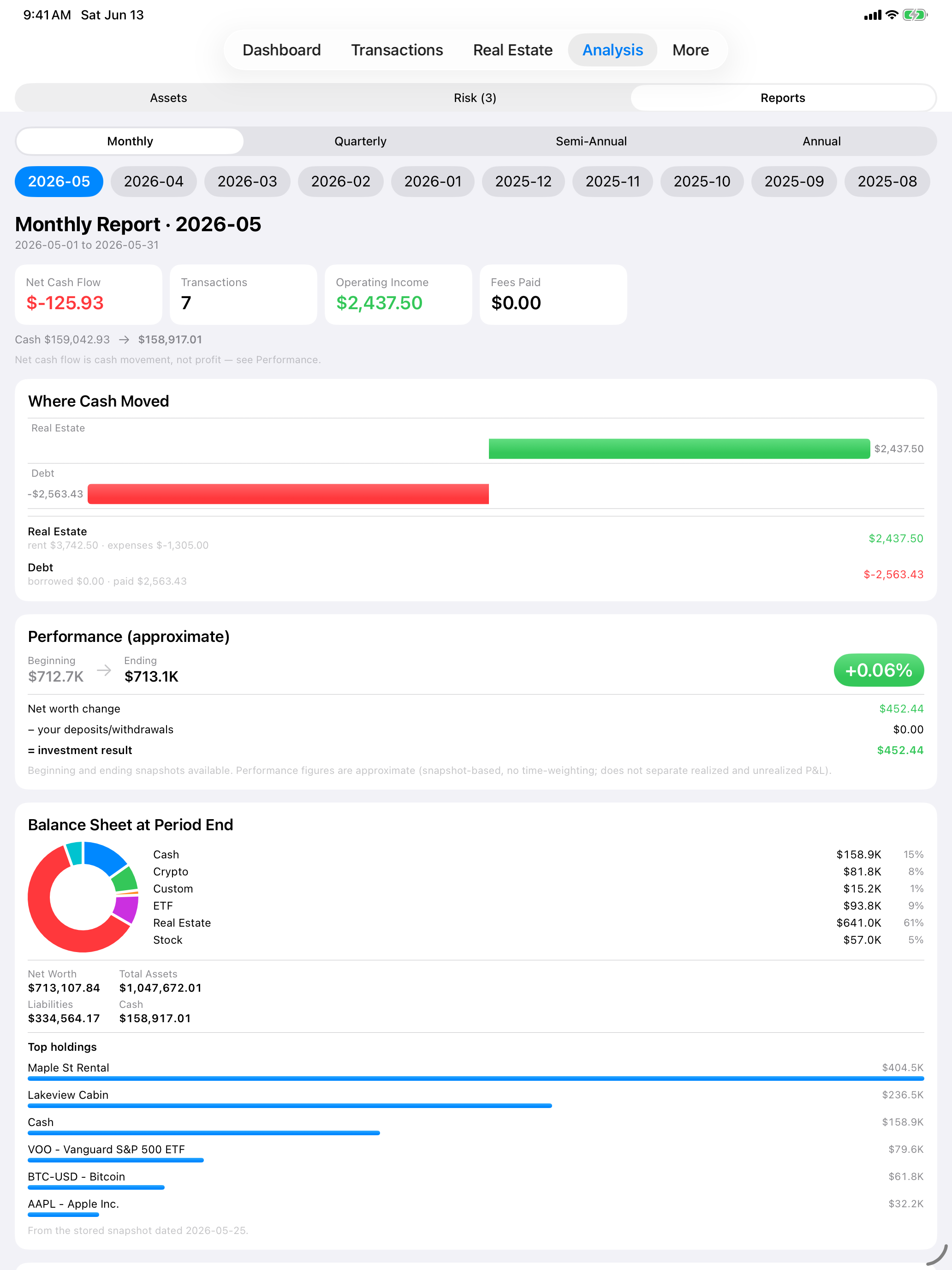Select the Crypto allocation row
The image size is (952, 1270).
(x=538, y=872)
